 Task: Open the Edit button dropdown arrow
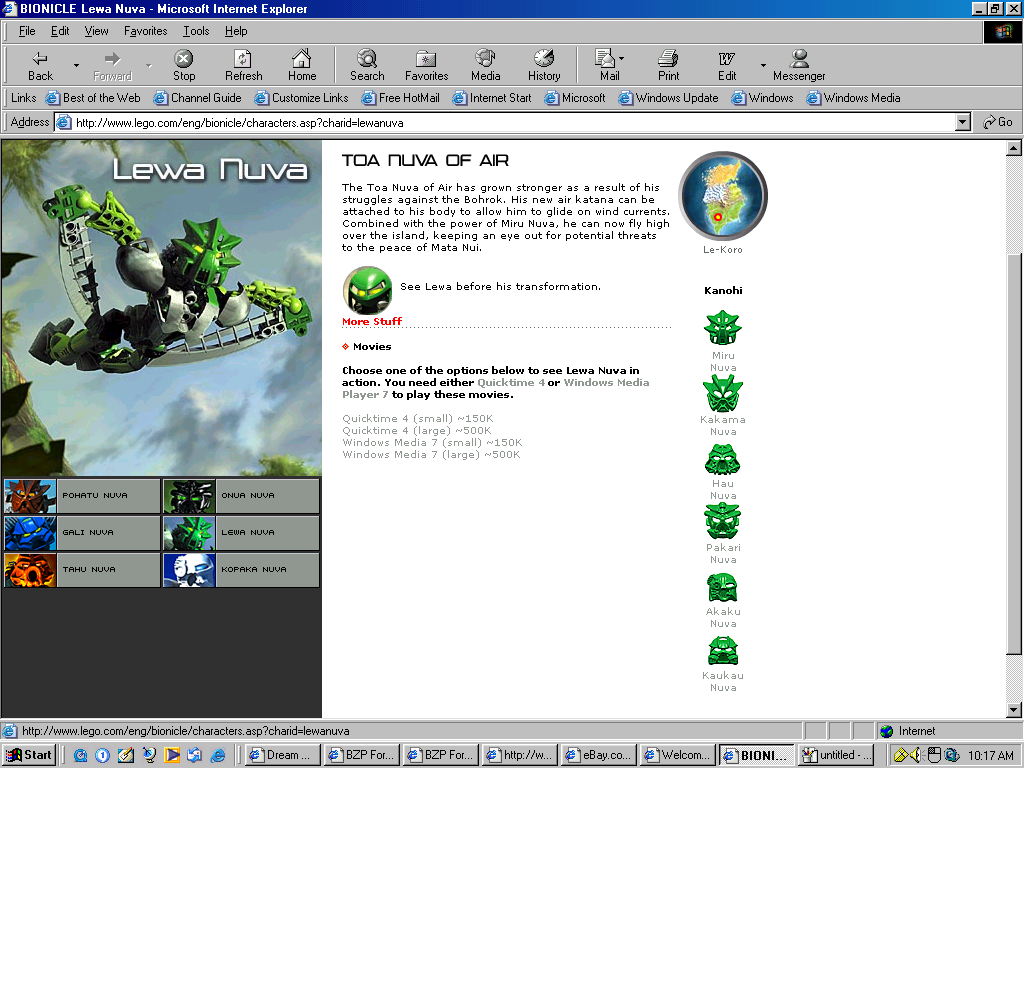tap(763, 65)
